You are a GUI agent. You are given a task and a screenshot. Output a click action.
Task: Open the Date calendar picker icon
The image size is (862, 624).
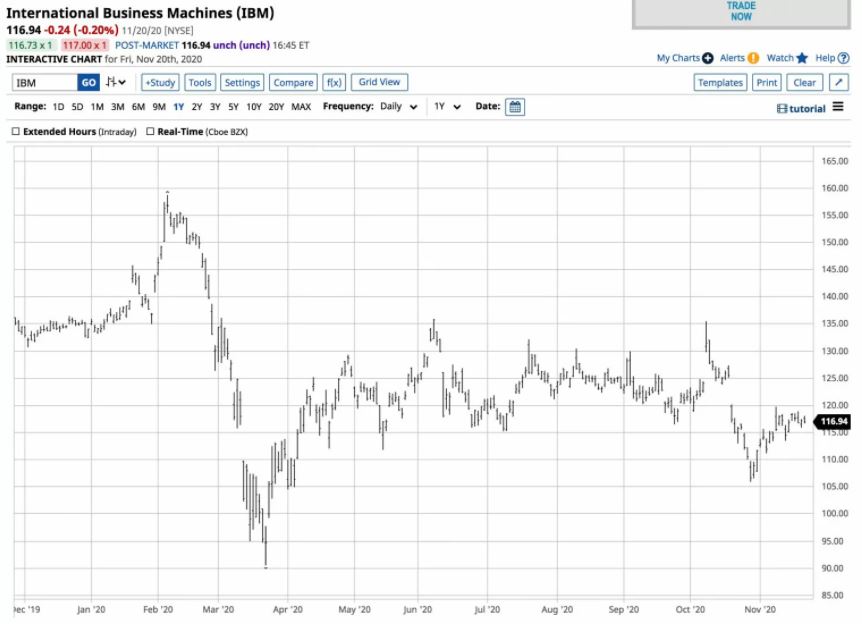tap(515, 107)
